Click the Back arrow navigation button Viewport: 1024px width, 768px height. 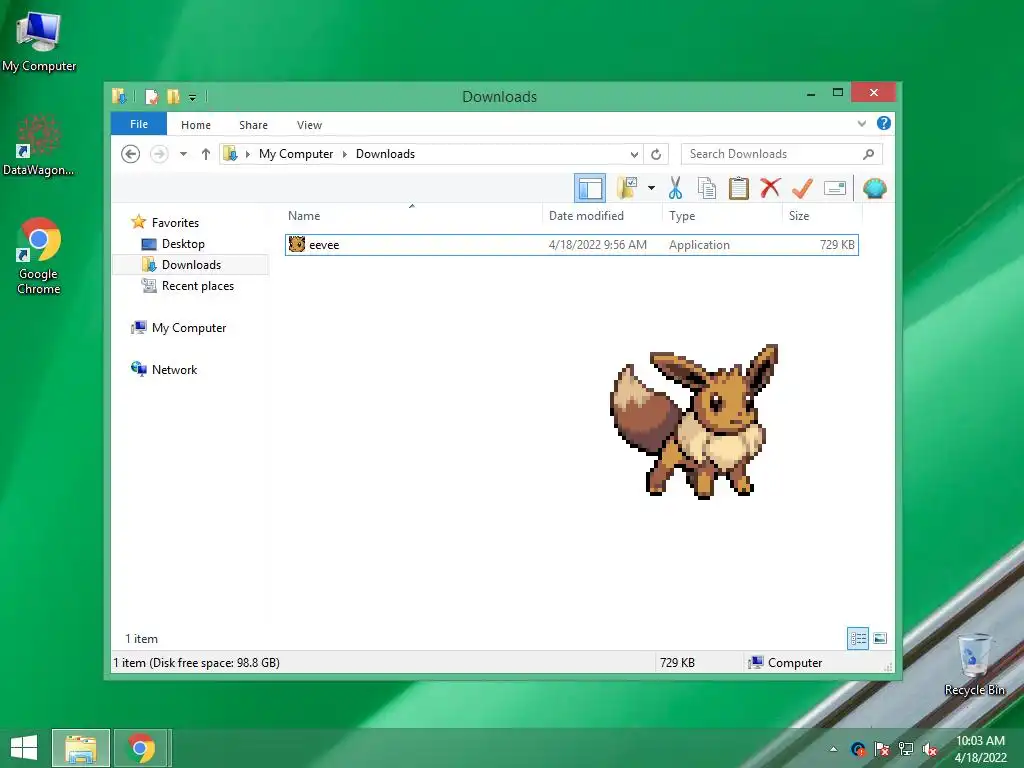pos(131,154)
